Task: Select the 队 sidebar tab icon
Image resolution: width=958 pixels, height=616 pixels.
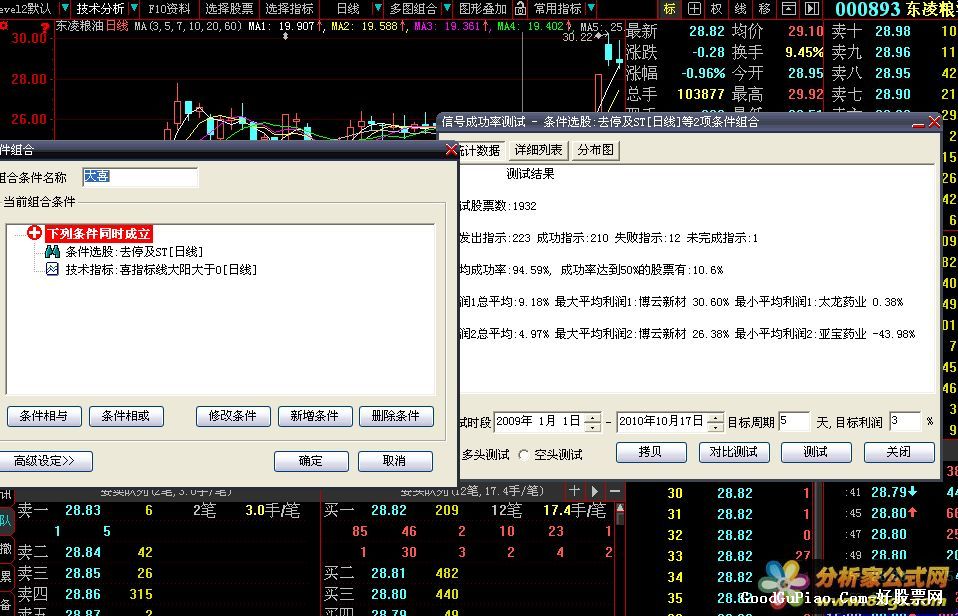Action: [x=5, y=521]
